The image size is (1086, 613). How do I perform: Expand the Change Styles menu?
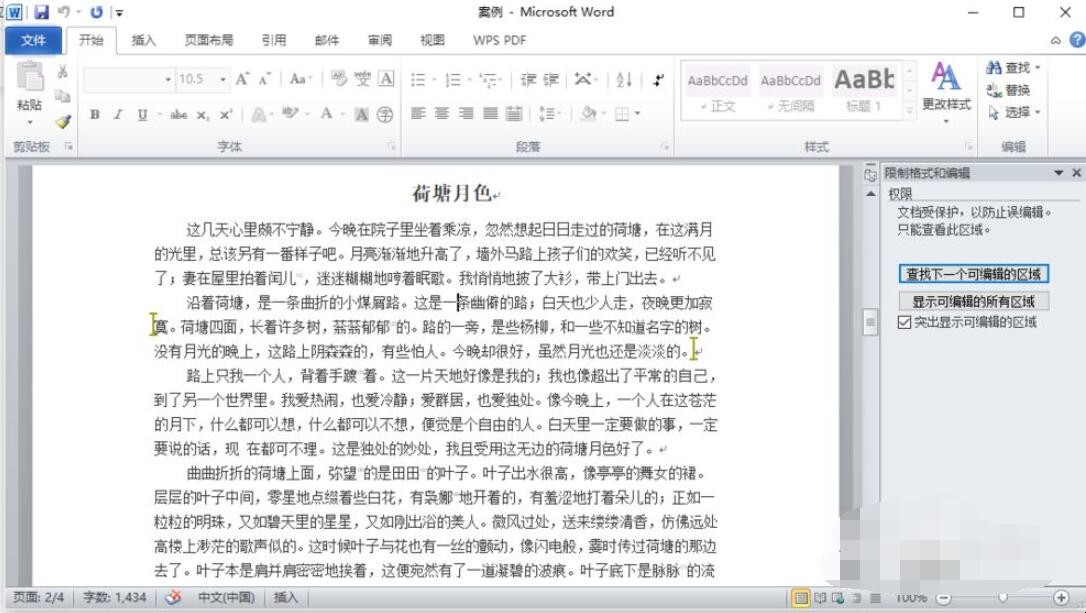(946, 92)
